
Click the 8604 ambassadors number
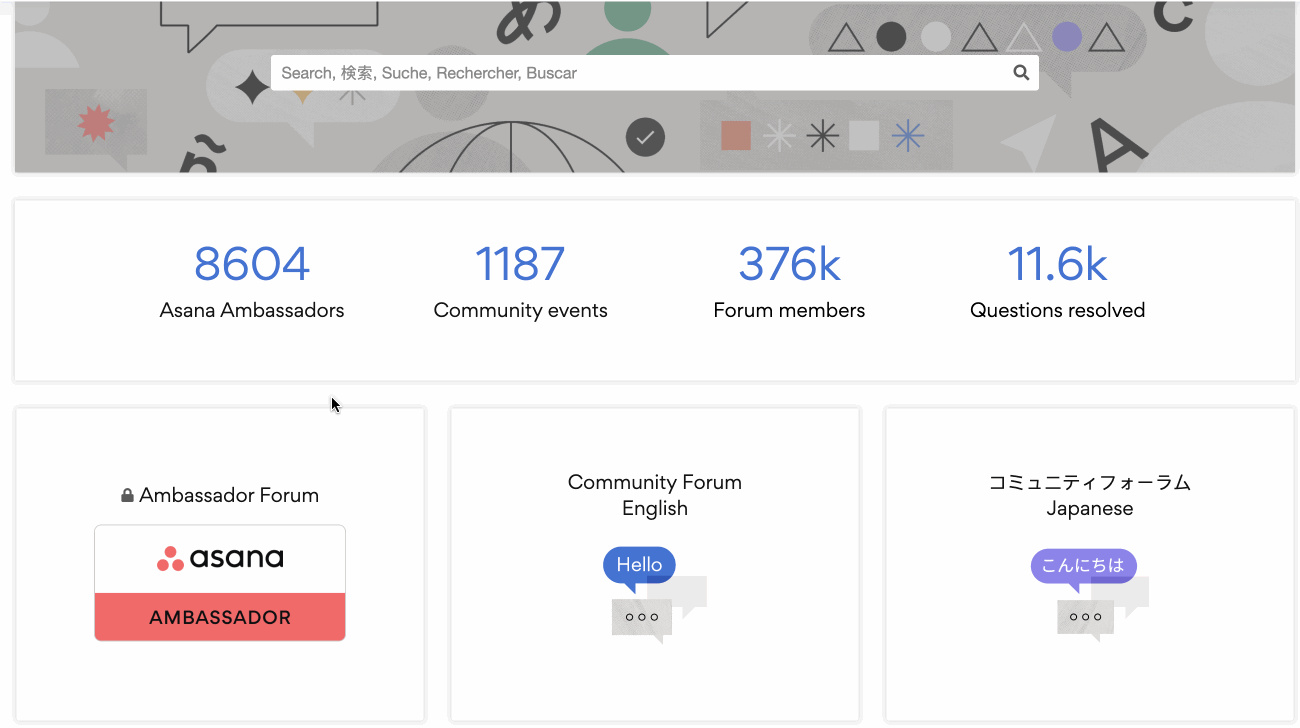pyautogui.click(x=252, y=264)
